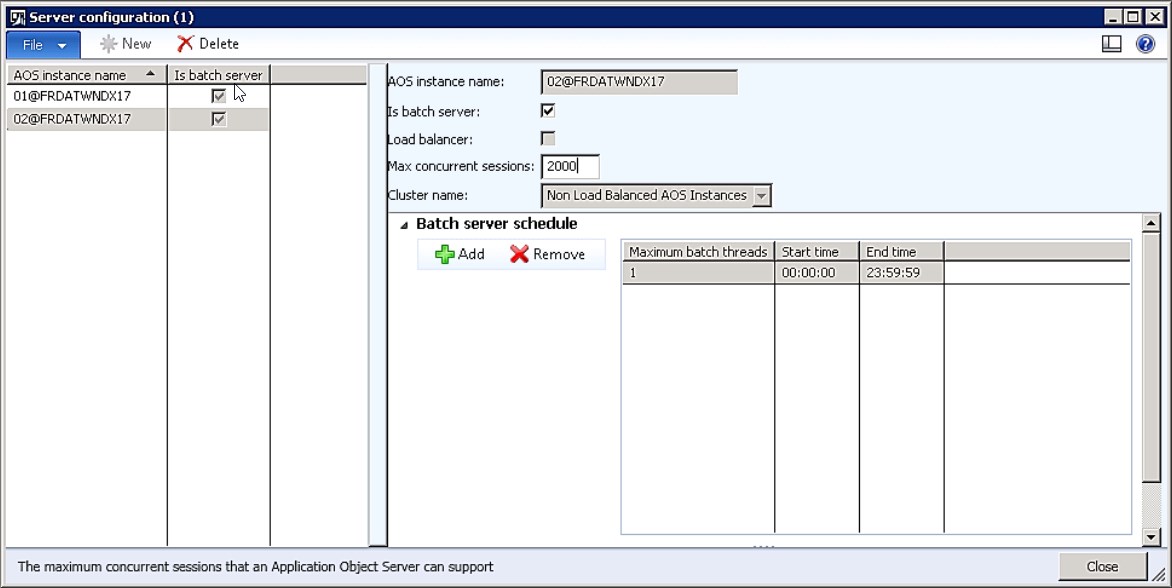Open the File menu
Screen dimensions: 1172x588
[x=43, y=45]
